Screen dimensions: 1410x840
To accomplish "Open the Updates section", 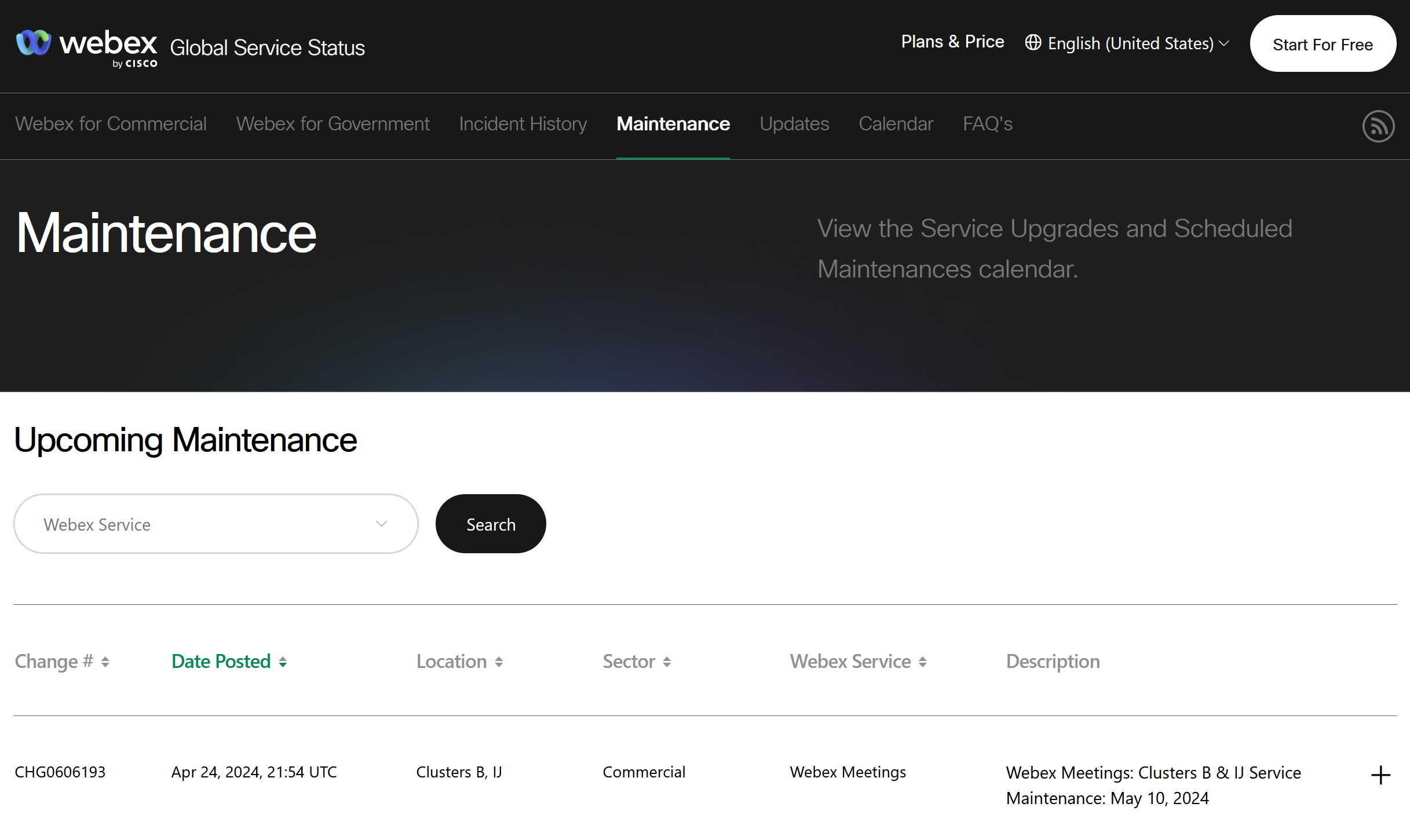I will pos(794,123).
